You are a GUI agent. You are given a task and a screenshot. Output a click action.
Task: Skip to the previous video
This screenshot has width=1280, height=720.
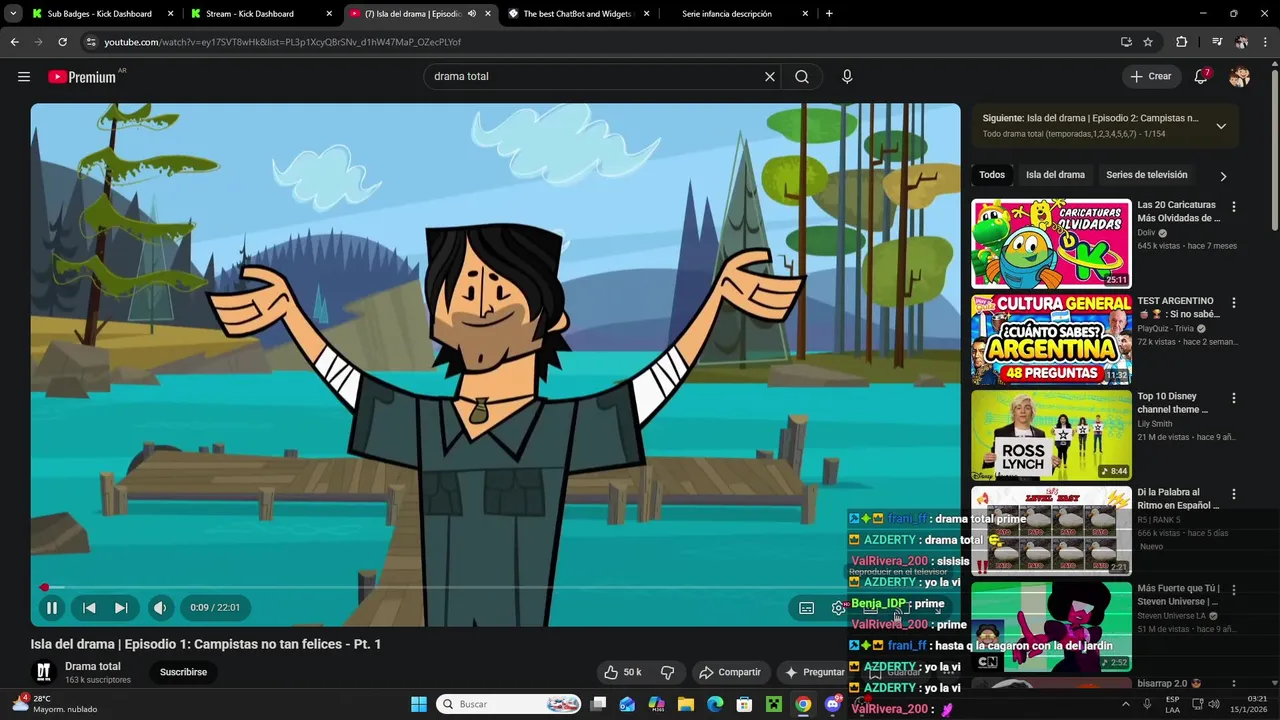[89, 607]
